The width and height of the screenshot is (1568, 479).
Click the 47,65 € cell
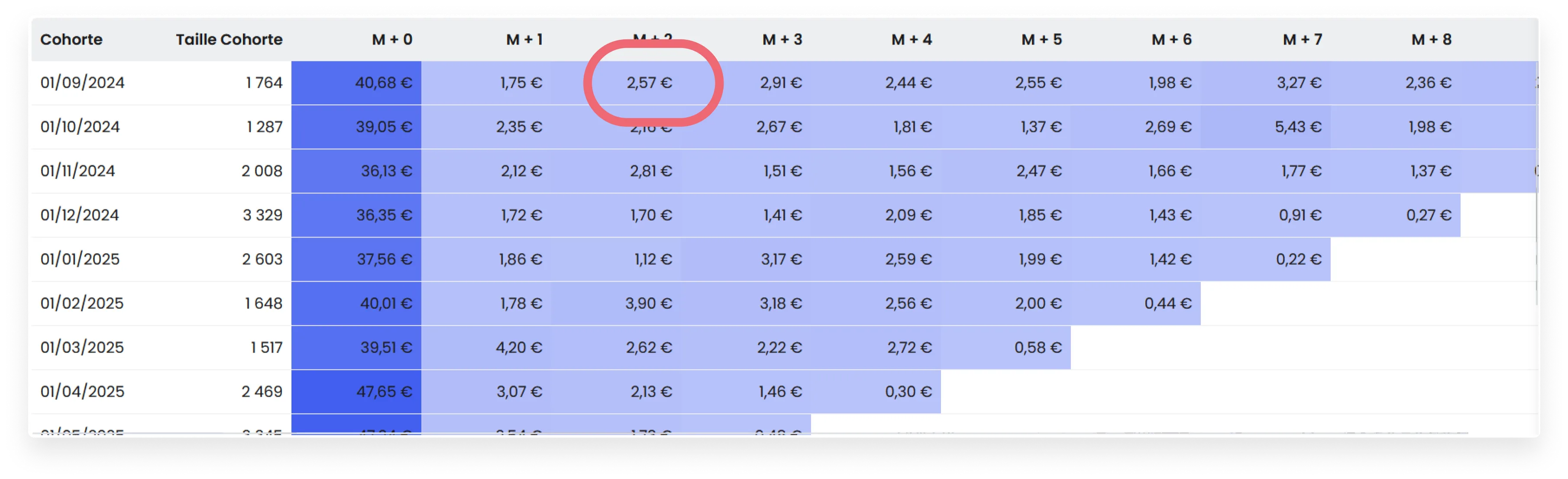coord(356,392)
